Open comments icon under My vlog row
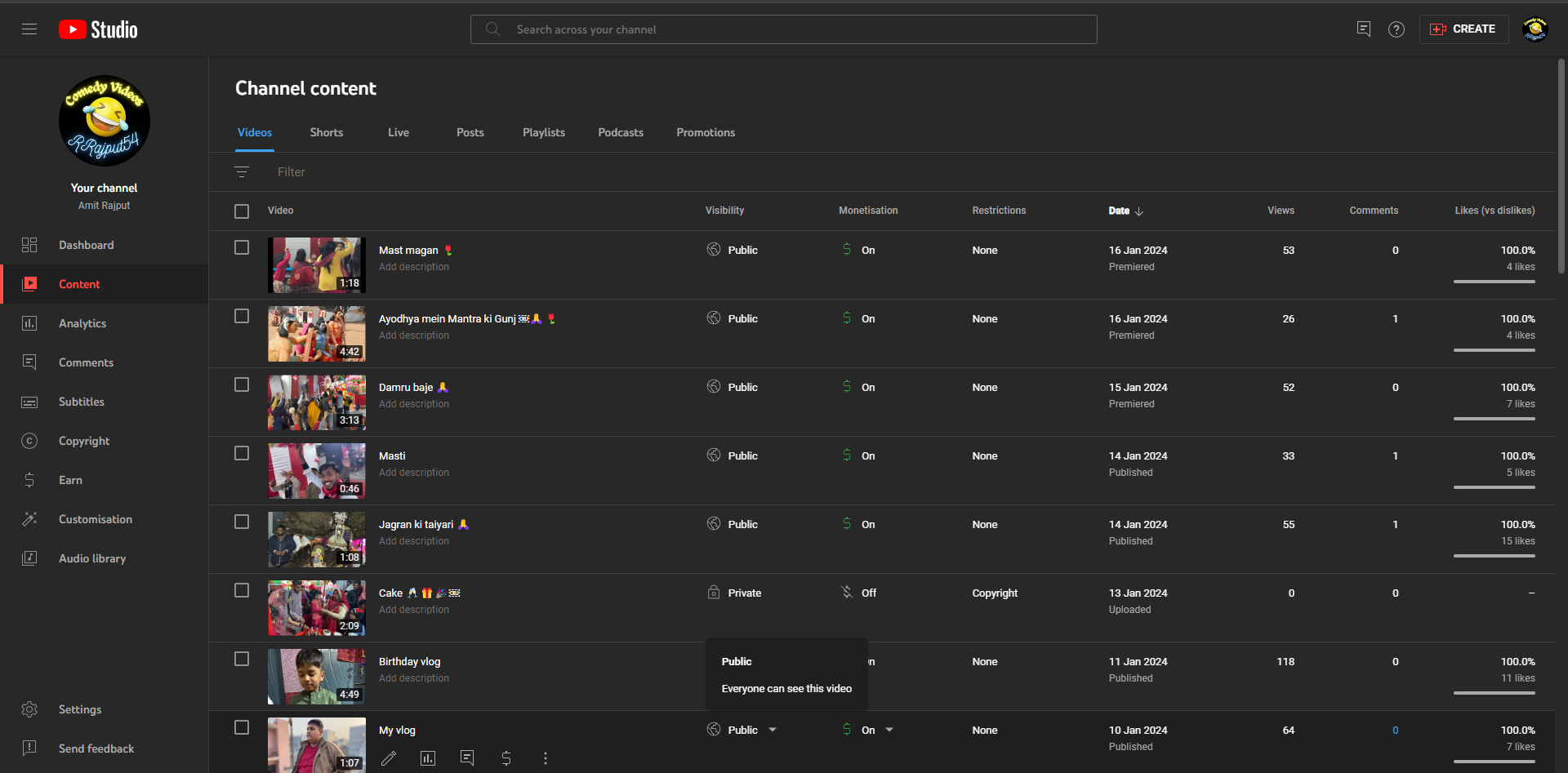 (467, 758)
